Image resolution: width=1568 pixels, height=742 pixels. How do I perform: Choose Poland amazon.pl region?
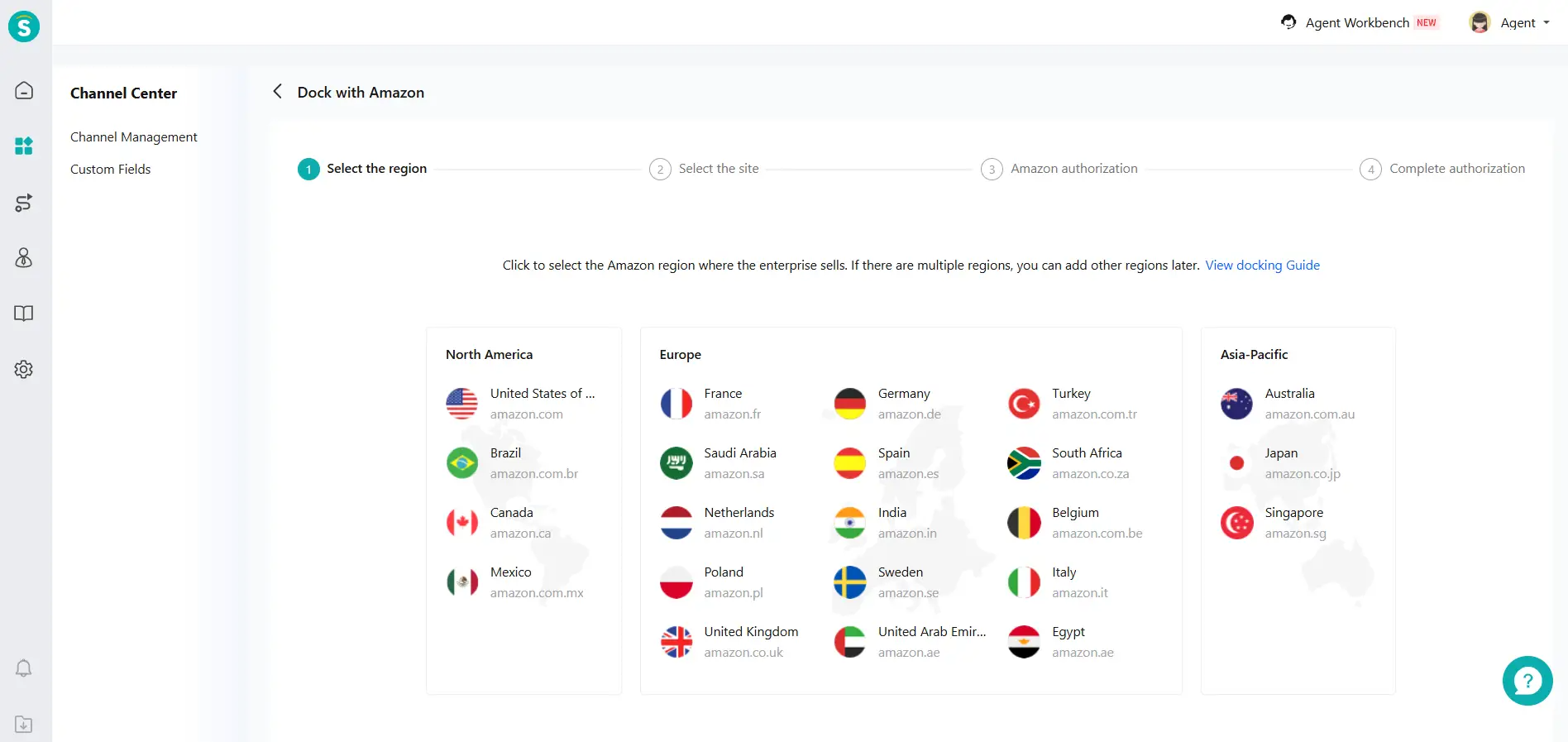711,582
